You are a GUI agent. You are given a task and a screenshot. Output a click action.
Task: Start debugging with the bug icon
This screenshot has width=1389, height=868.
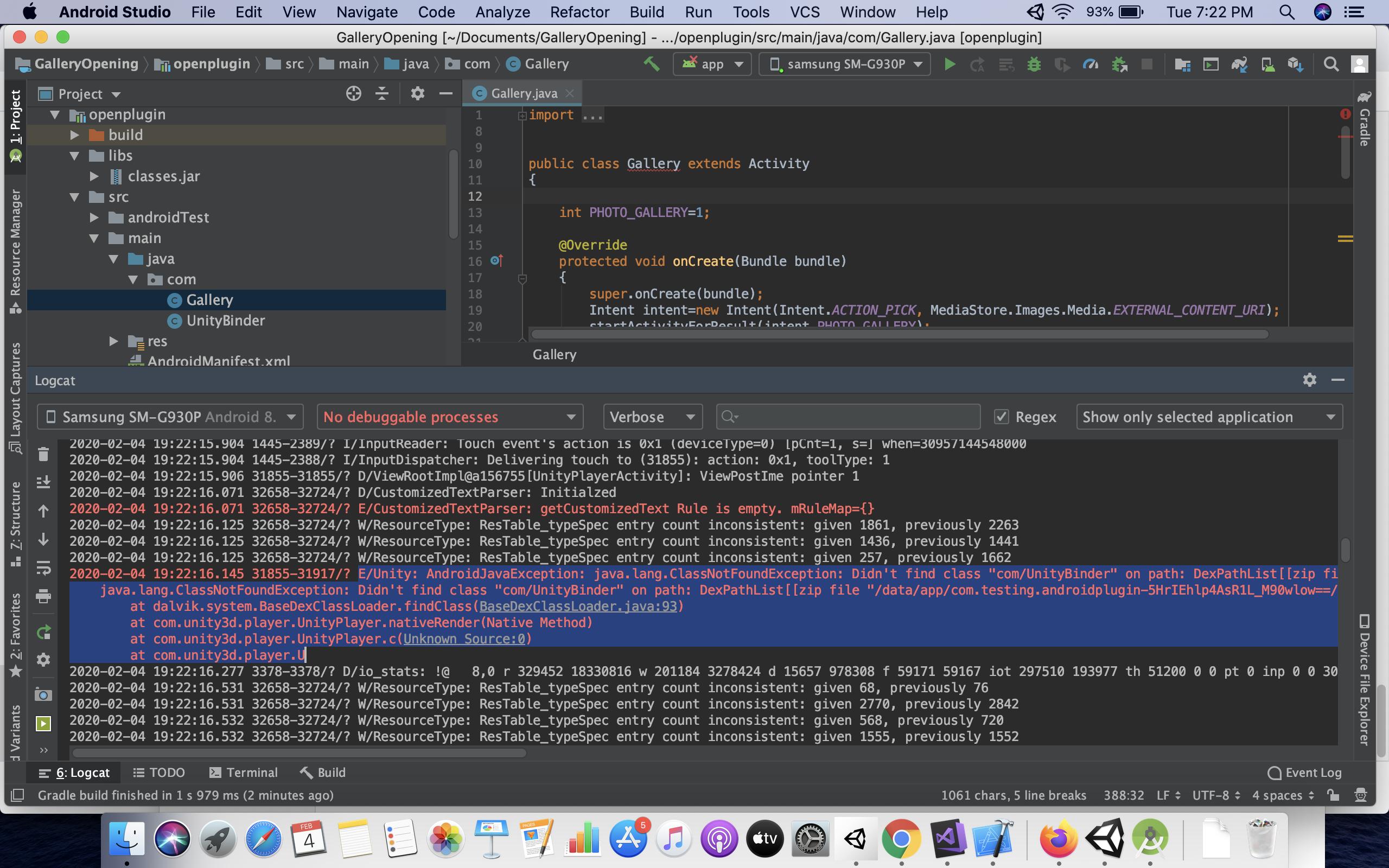1034,63
